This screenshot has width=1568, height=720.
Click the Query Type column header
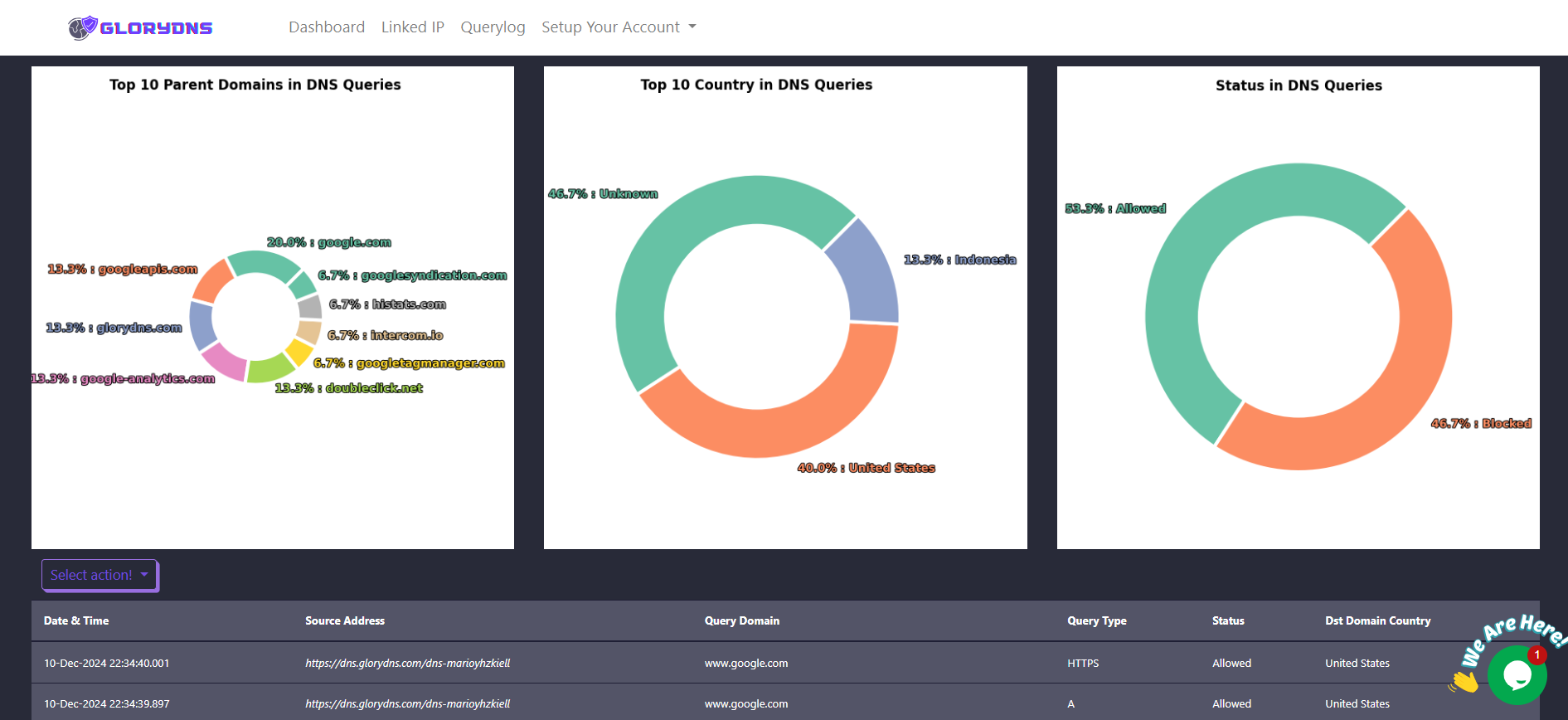point(1097,620)
